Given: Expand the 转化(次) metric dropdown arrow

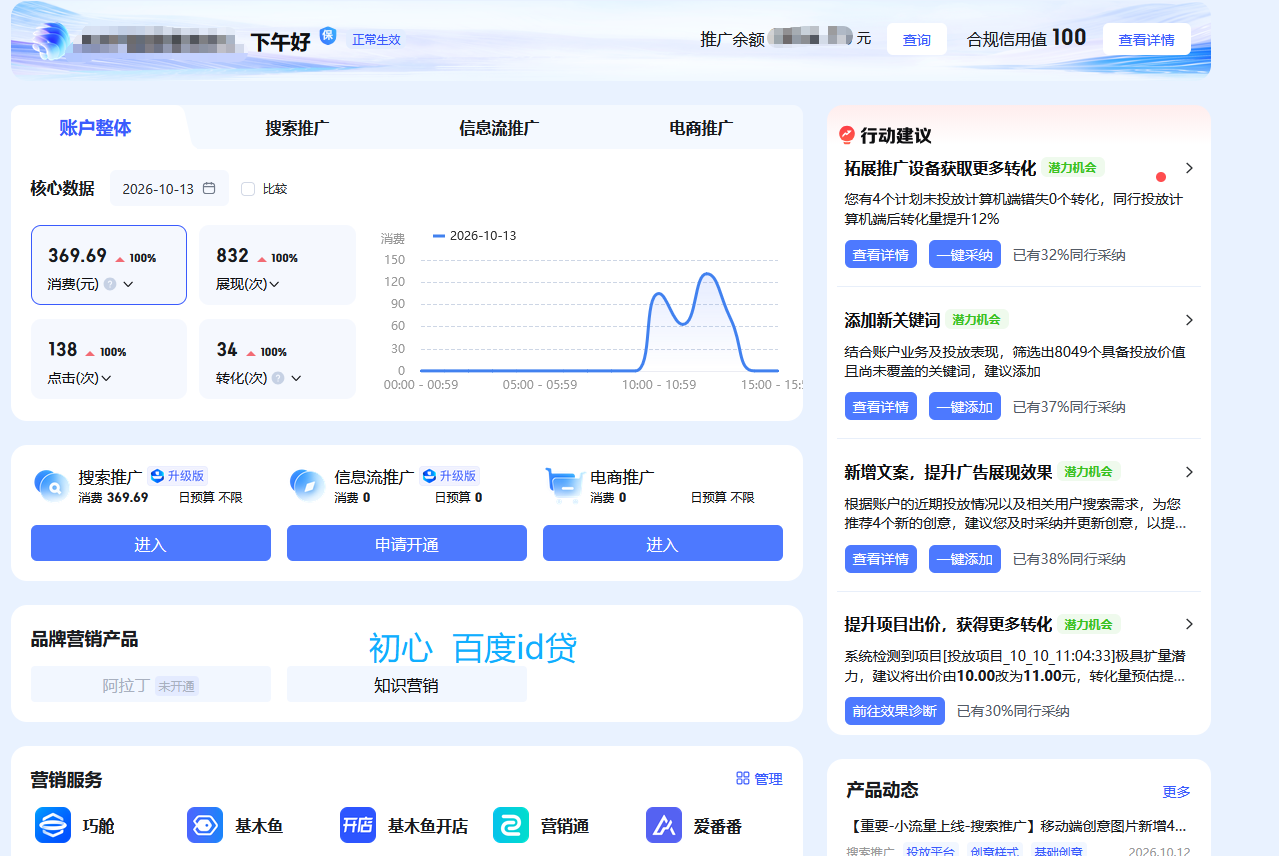Looking at the screenshot, I should 296,378.
